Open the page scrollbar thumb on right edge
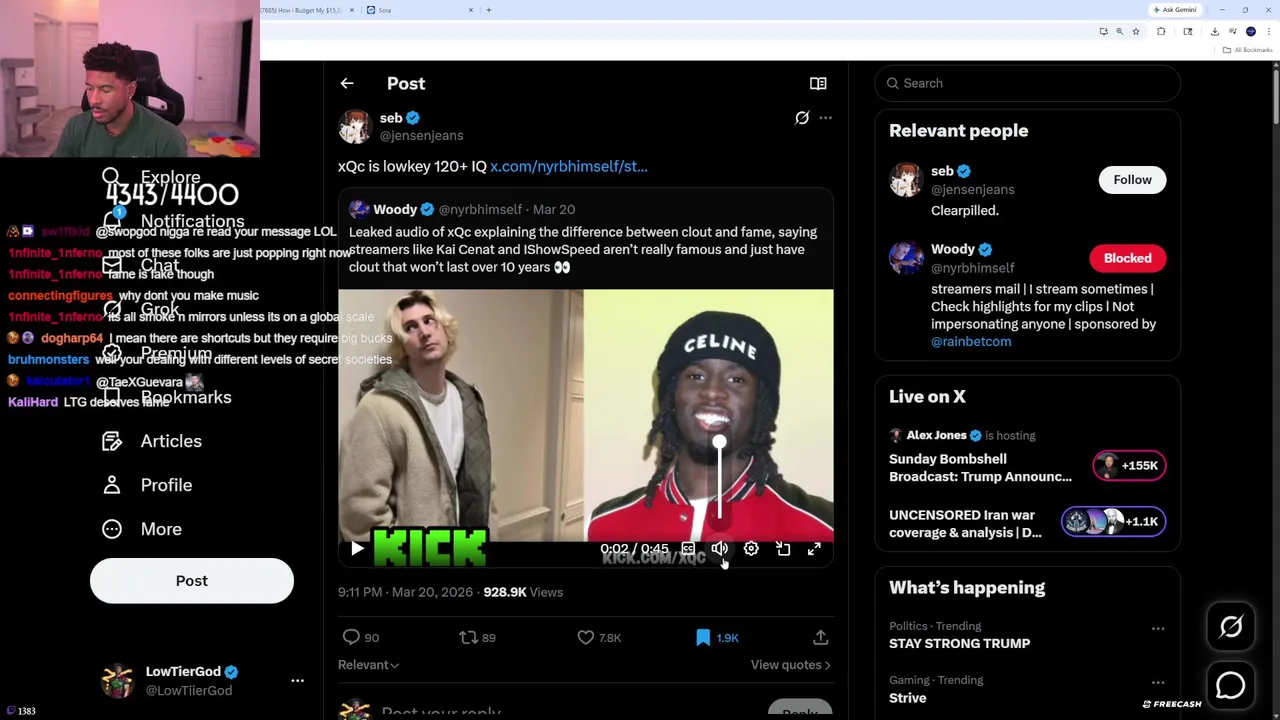1280x720 pixels. tap(1276, 95)
